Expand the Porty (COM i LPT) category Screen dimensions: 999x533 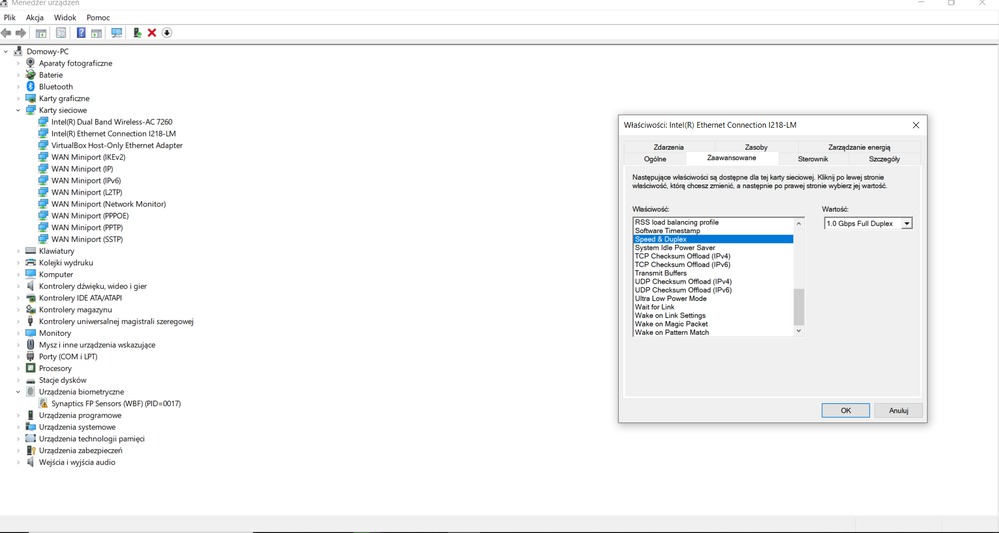pyautogui.click(x=18, y=357)
